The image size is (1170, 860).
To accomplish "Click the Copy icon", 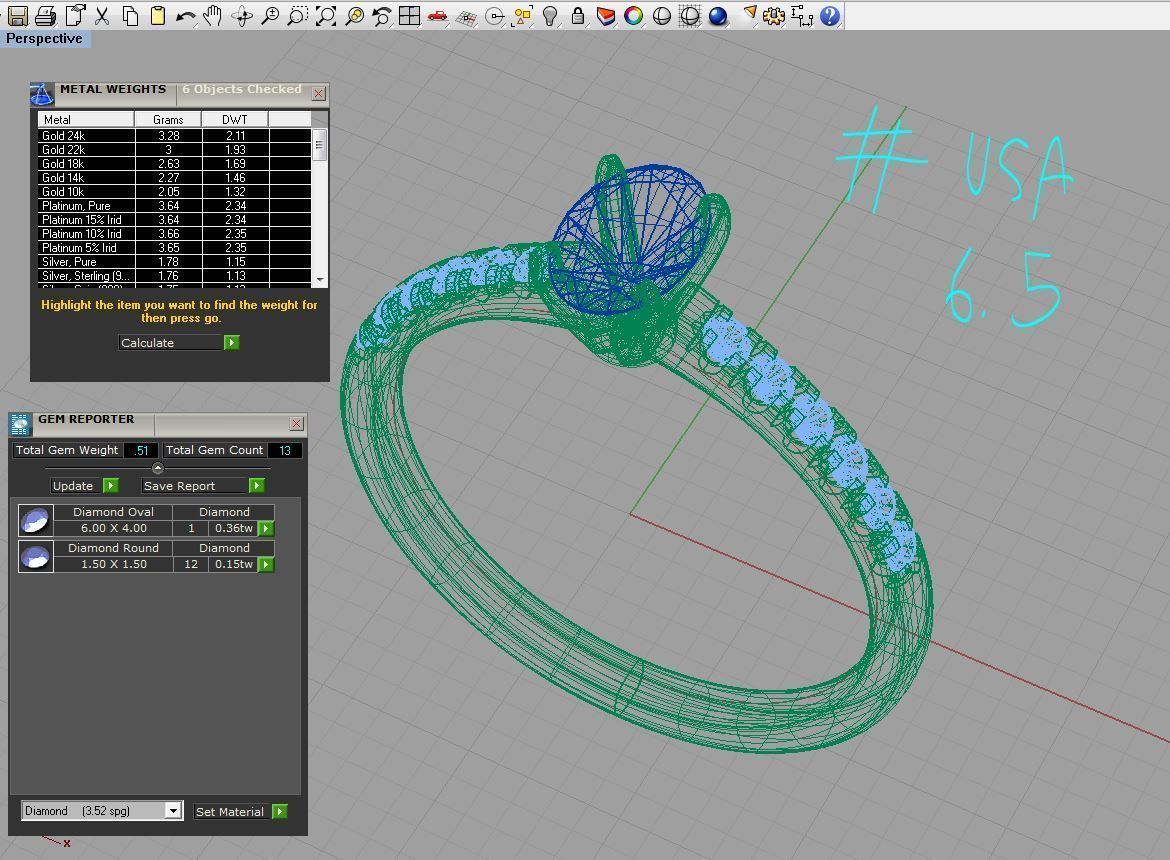I will [131, 16].
